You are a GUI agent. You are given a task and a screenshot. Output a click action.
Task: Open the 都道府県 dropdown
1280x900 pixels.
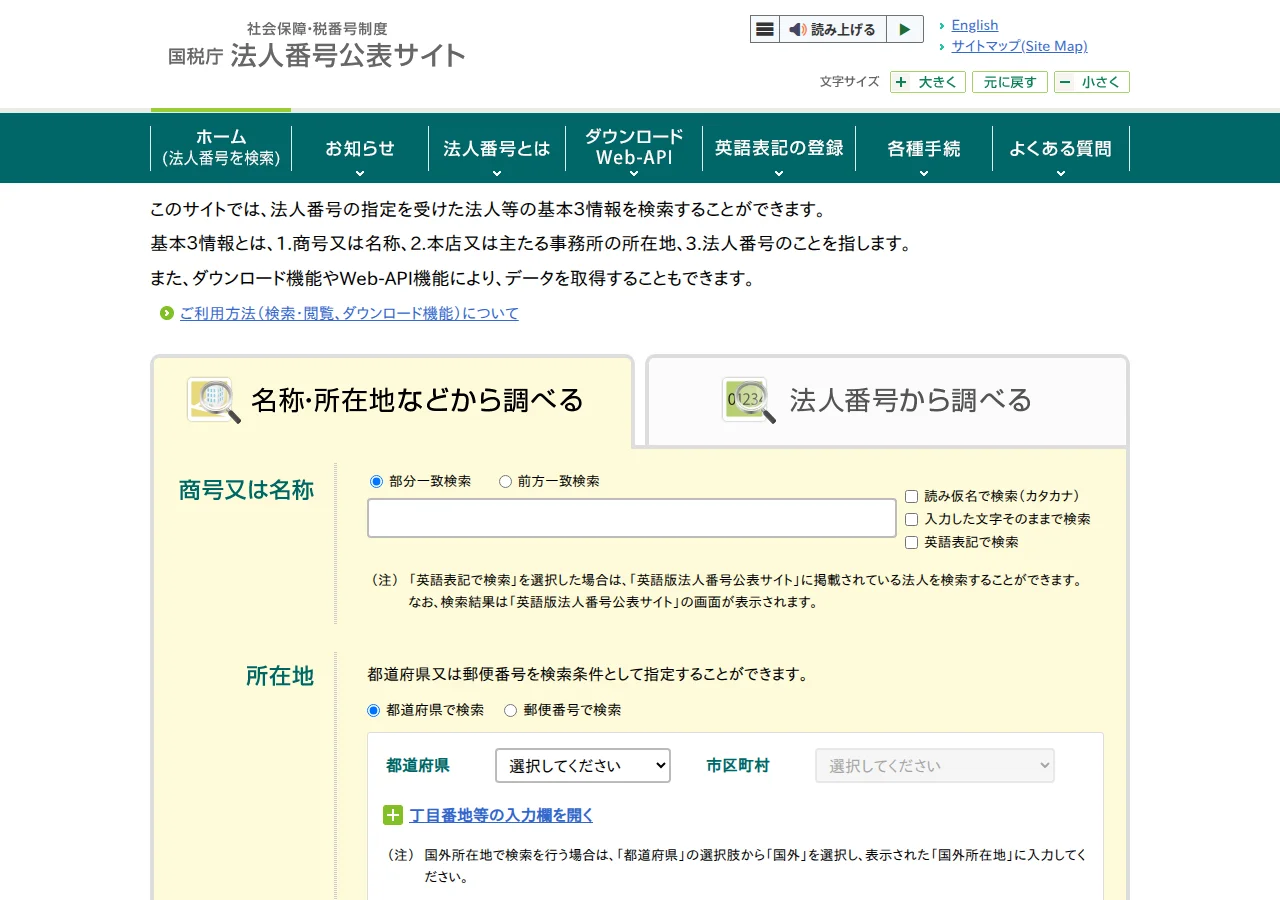pos(583,765)
